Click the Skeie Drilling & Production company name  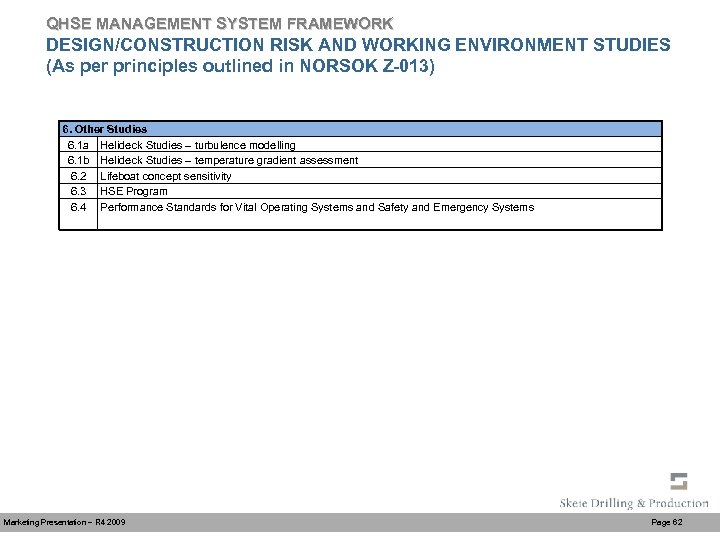point(634,503)
